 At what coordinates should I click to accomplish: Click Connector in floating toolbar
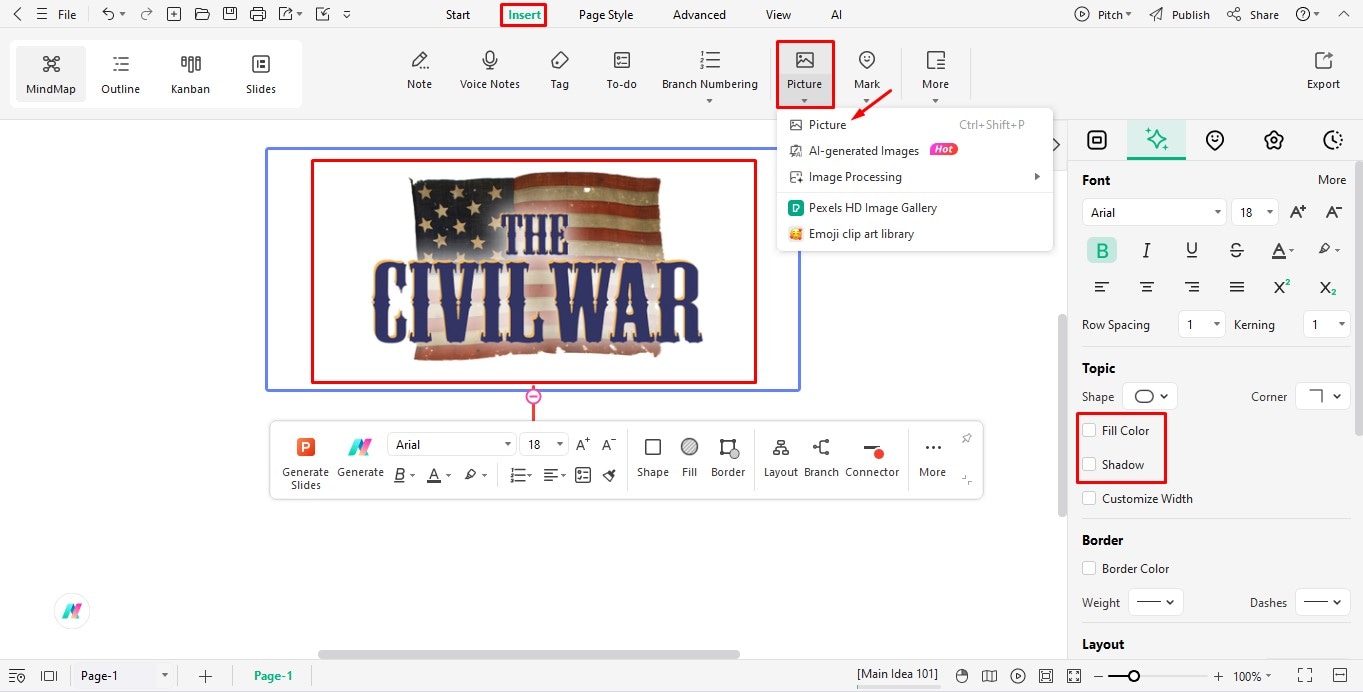tap(872, 458)
